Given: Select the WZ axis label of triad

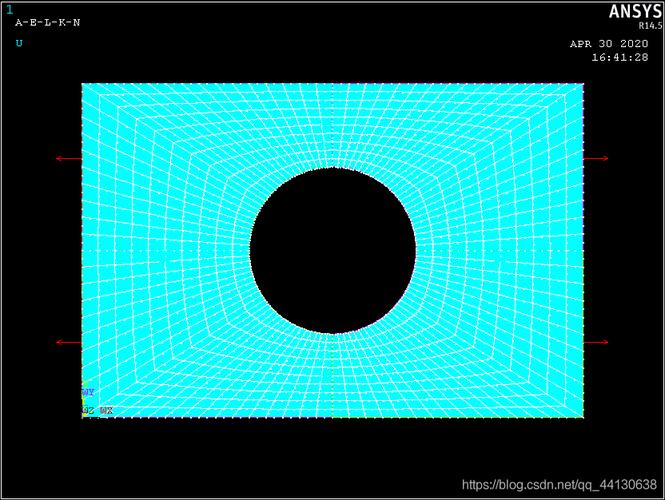Looking at the screenshot, I should pyautogui.click(x=88, y=410).
